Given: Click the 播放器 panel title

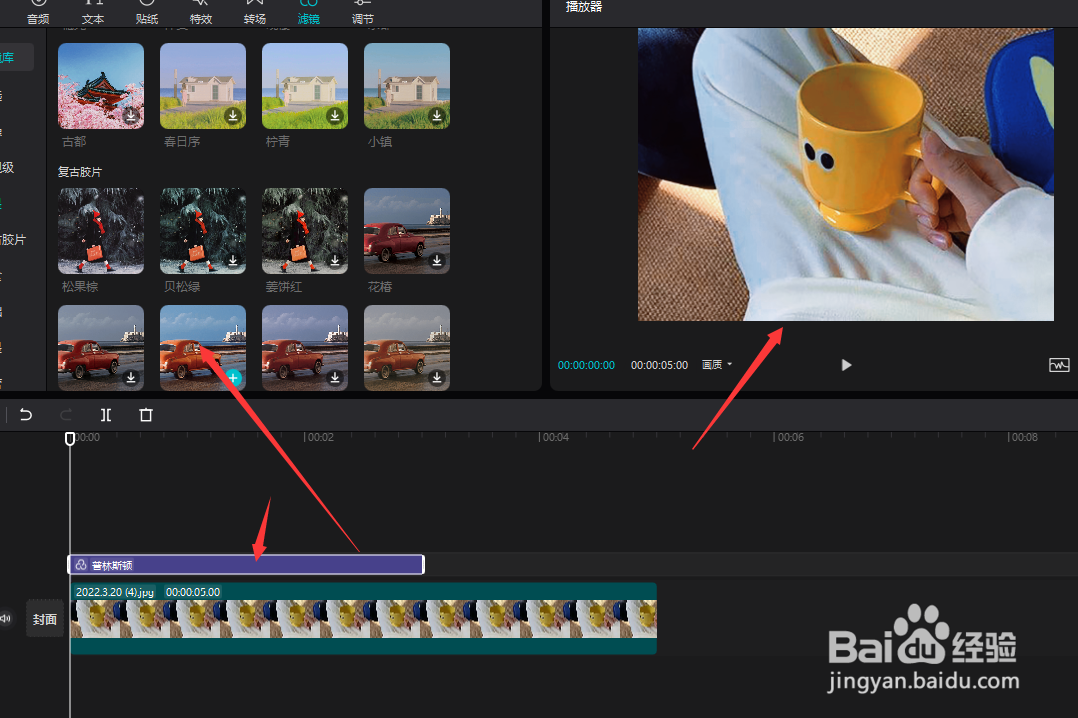Looking at the screenshot, I should [584, 7].
